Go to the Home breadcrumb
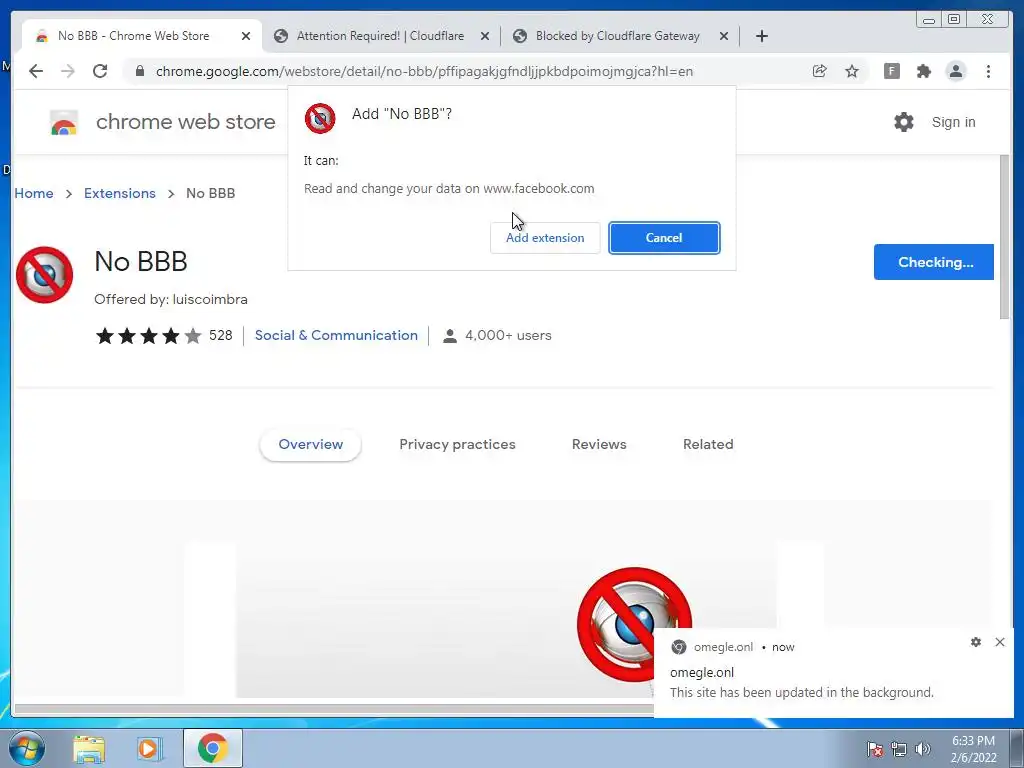1024x768 pixels. coord(34,193)
